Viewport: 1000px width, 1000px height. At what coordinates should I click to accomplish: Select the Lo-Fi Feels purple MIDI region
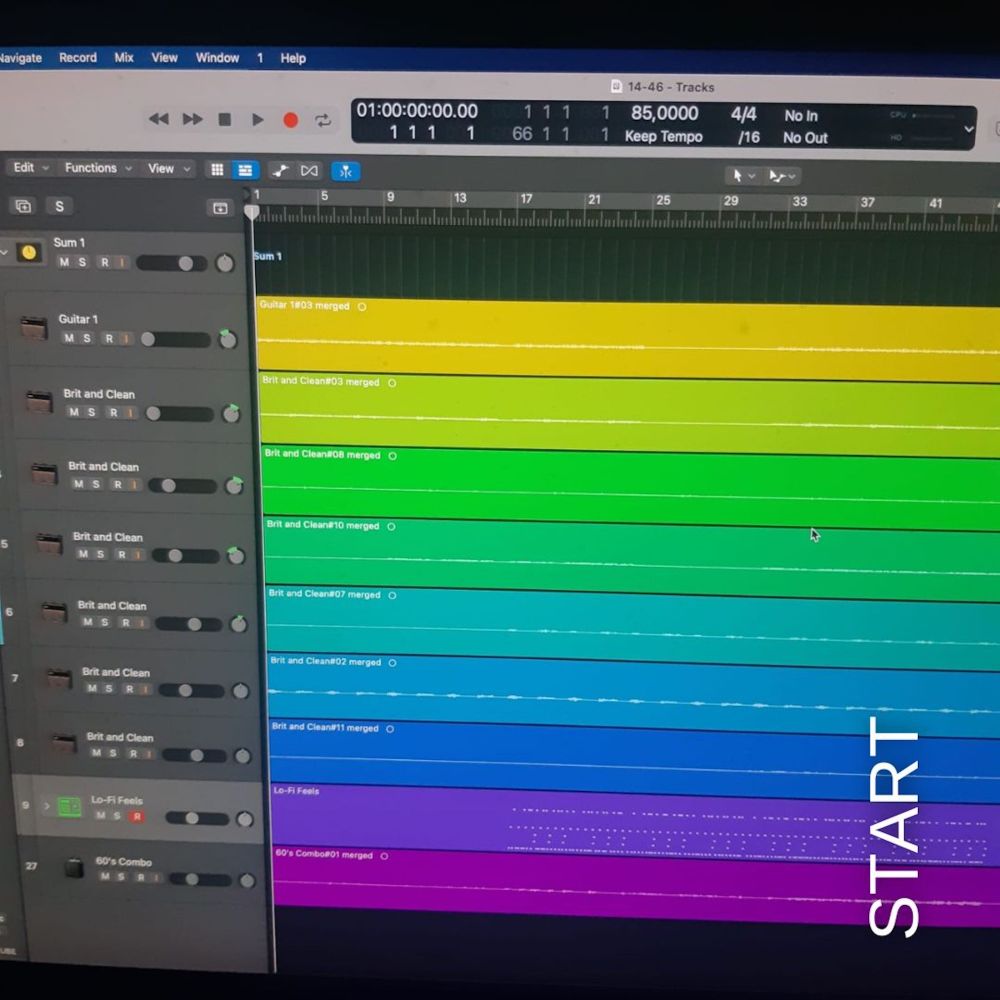pos(634,823)
